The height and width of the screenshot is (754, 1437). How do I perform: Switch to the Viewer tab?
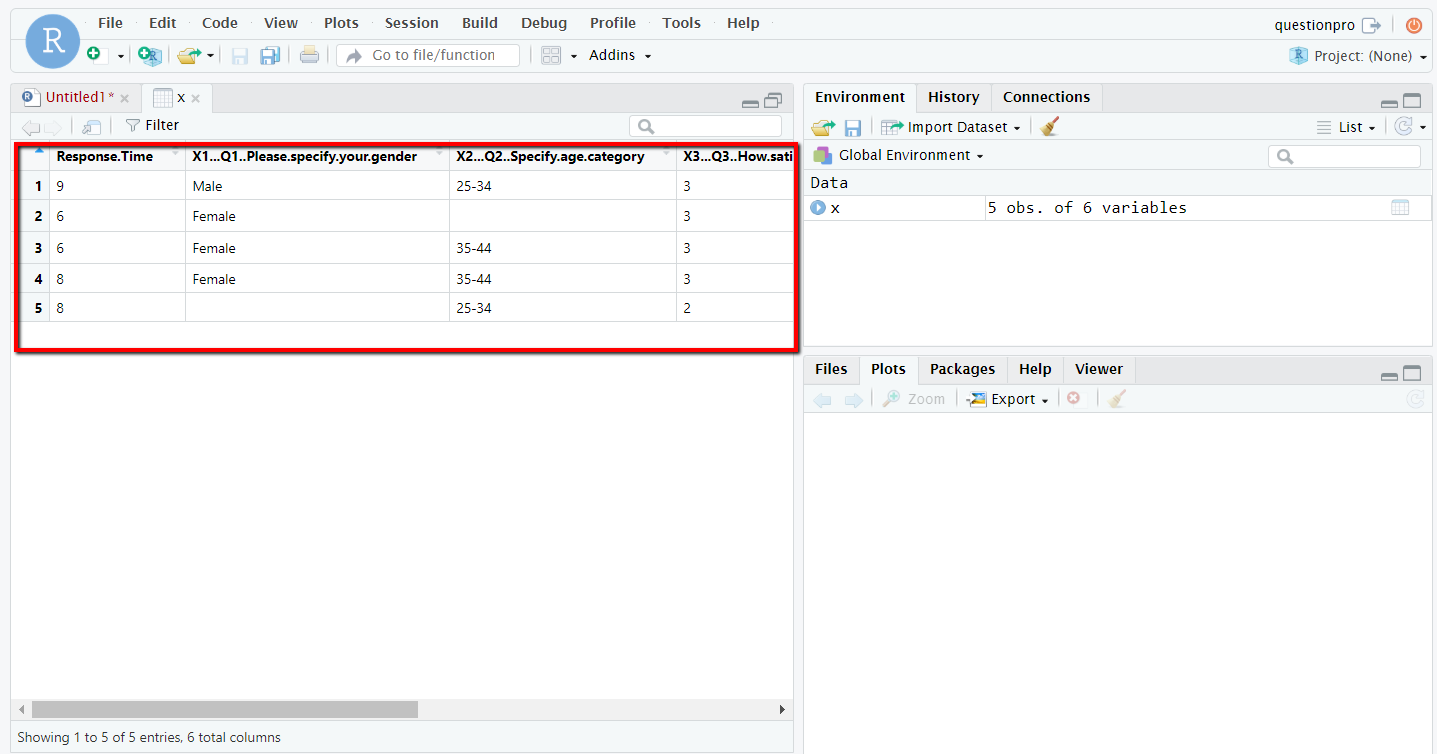coord(1099,369)
